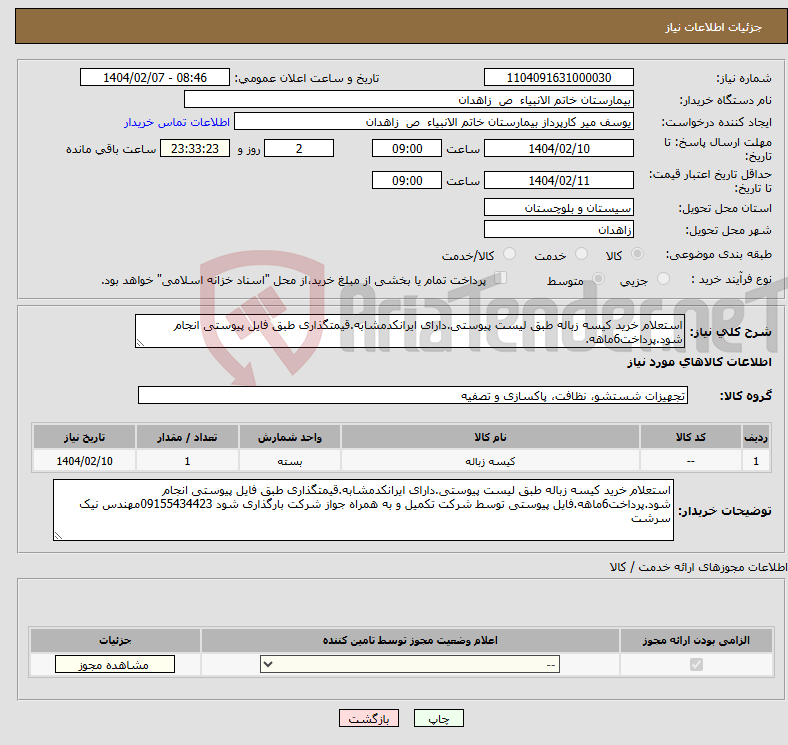Open buyer contact information link
Image resolution: width=788 pixels, height=745 pixels.
click(177, 122)
